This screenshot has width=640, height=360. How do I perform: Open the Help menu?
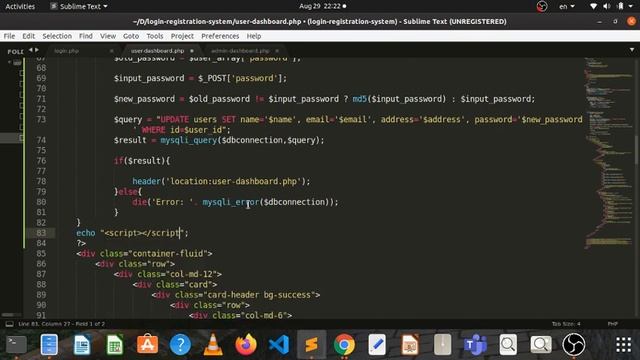click(x=253, y=36)
